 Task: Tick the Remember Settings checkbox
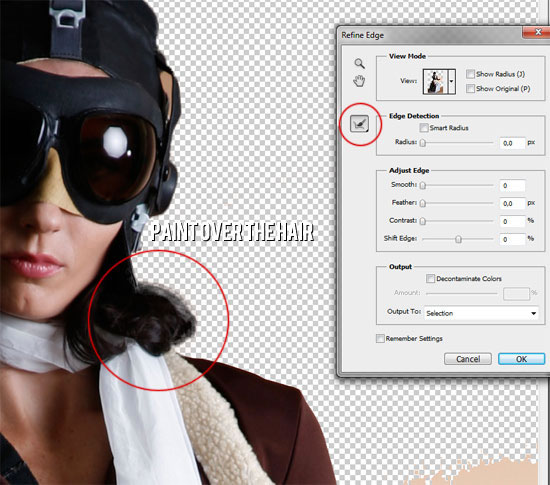[x=380, y=338]
